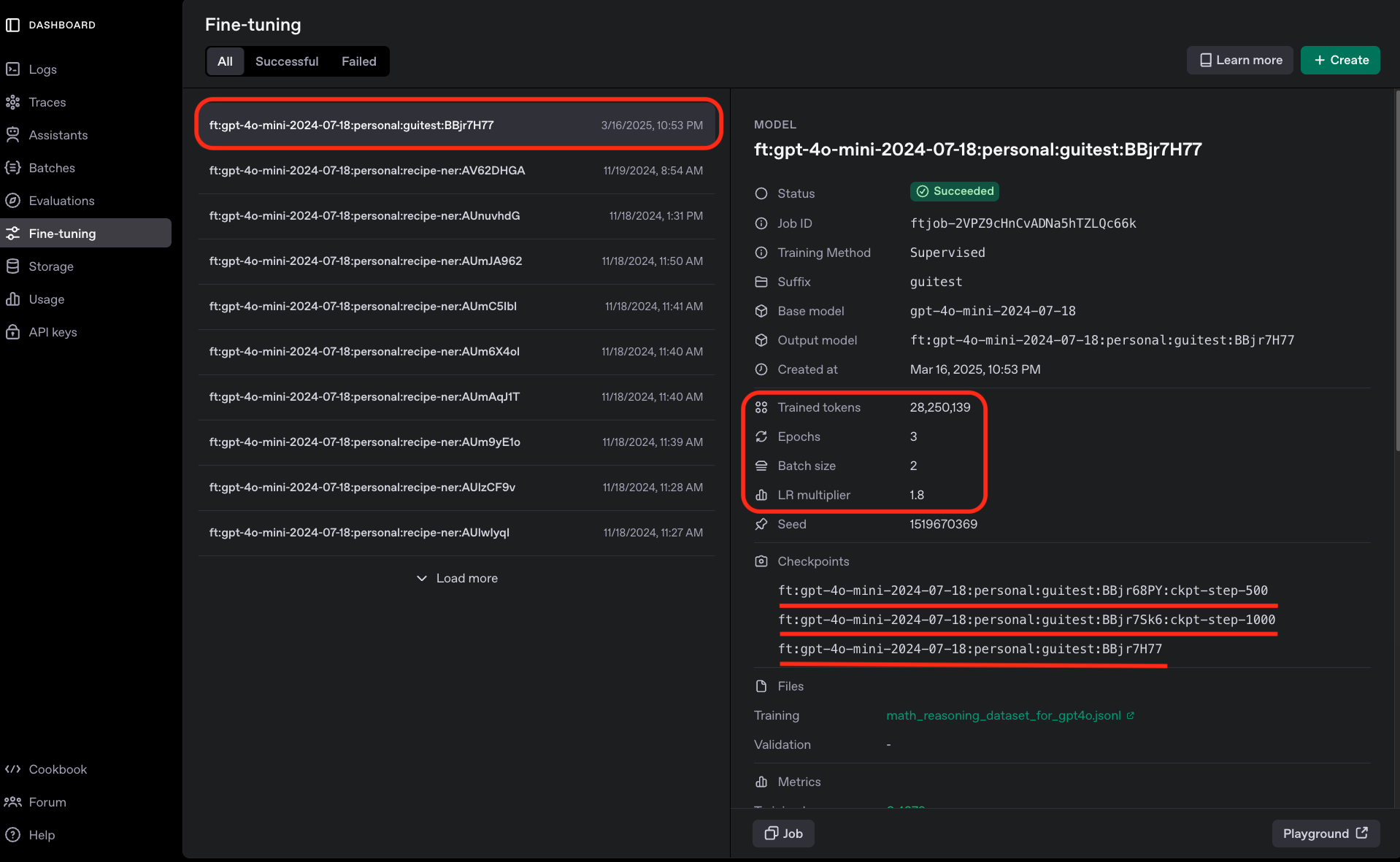Click the ckpt-step-500 checkpoint
The width and height of the screenshot is (1400, 862).
tap(1023, 590)
